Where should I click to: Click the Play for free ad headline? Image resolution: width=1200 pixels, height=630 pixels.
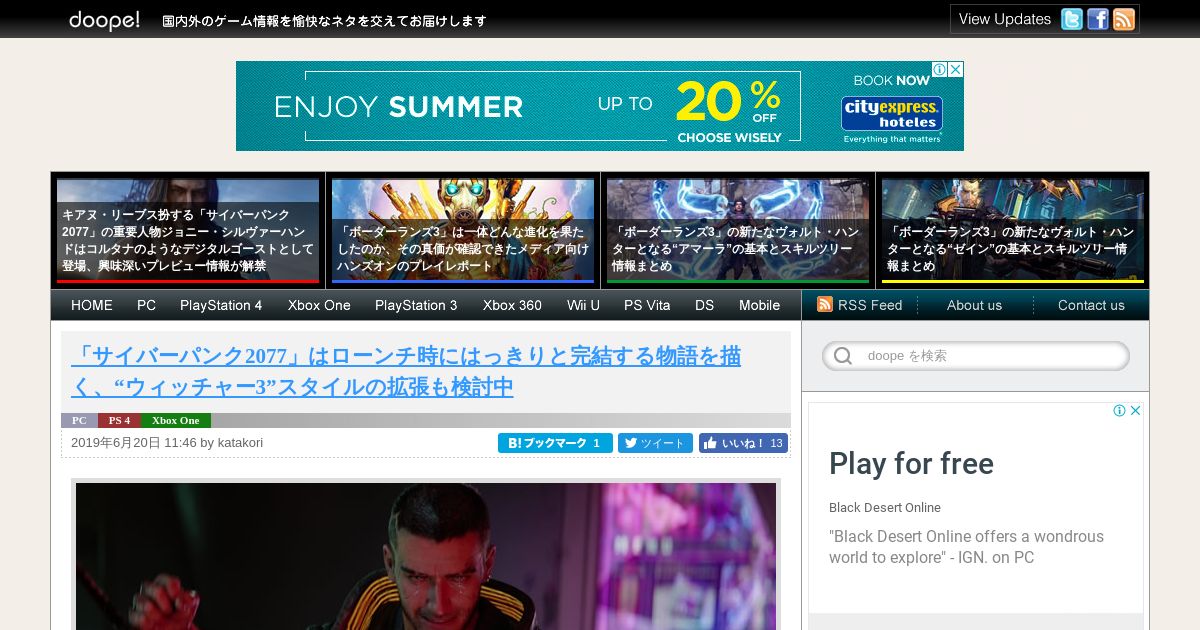click(x=911, y=464)
